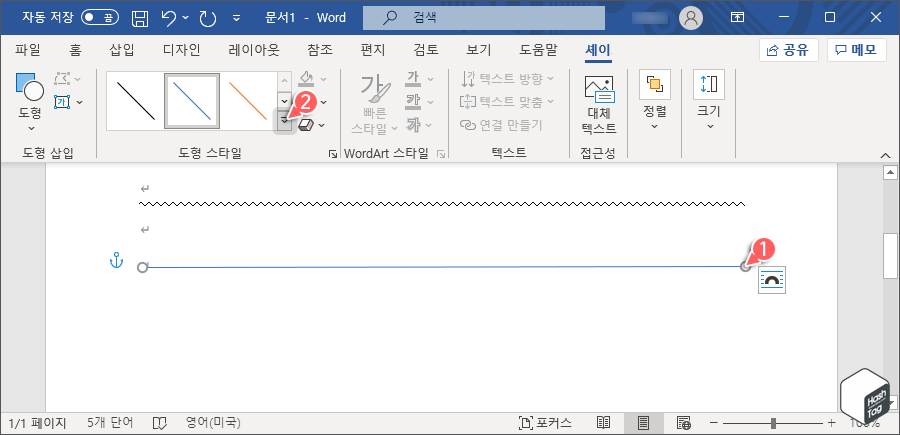Switch to the 디자인 tab

click(181, 50)
